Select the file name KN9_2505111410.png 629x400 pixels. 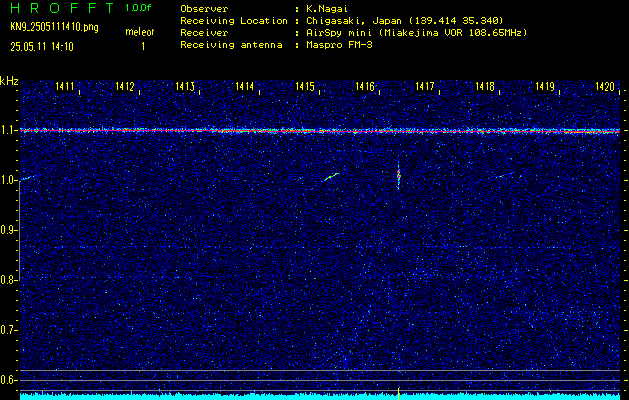click(x=54, y=27)
